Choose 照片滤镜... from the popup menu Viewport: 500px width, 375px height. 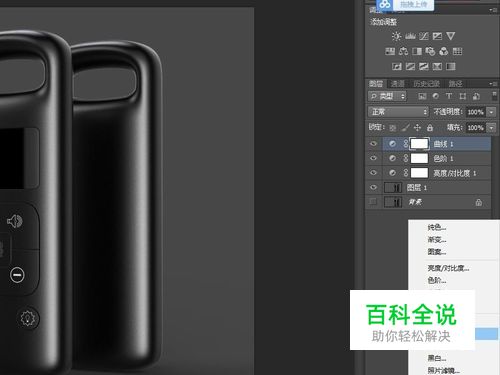point(444,370)
